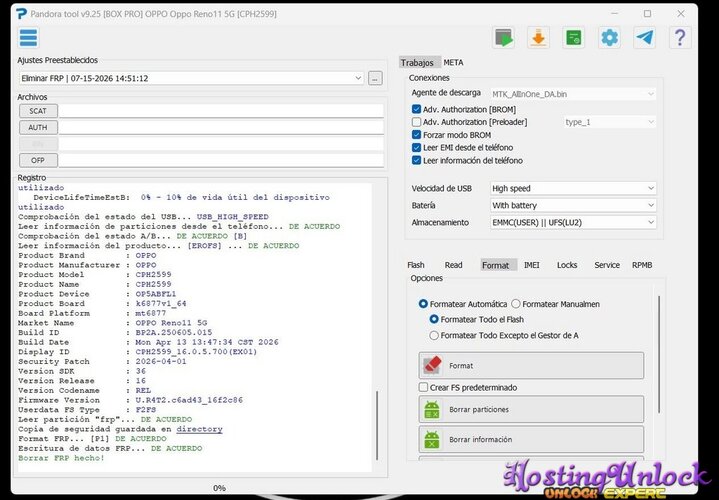Toggle Adv. Authorization [BROM] checkbox

pyautogui.click(x=416, y=109)
